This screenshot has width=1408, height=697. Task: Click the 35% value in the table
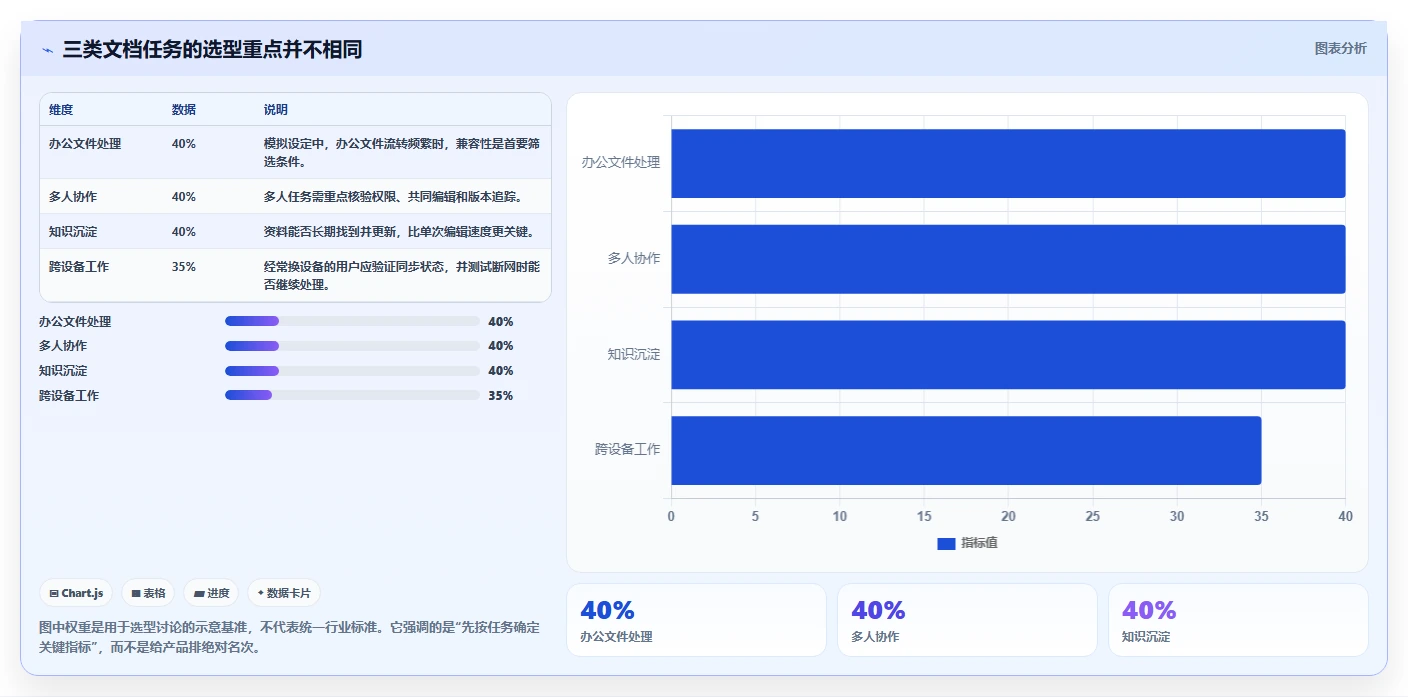(184, 267)
